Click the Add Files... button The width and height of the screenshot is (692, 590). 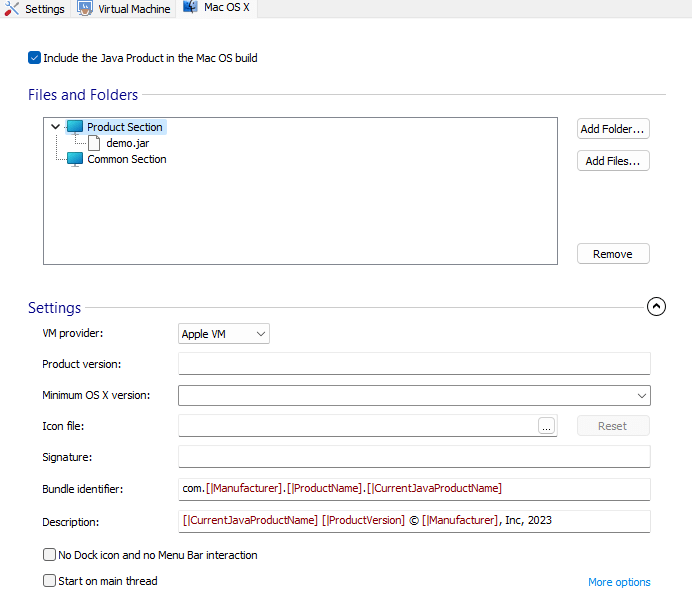(x=613, y=161)
